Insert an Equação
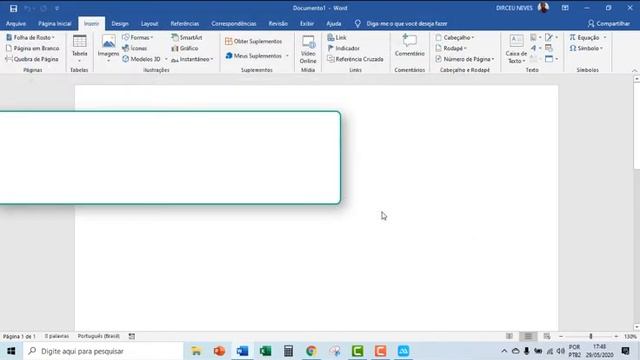 (x=588, y=38)
